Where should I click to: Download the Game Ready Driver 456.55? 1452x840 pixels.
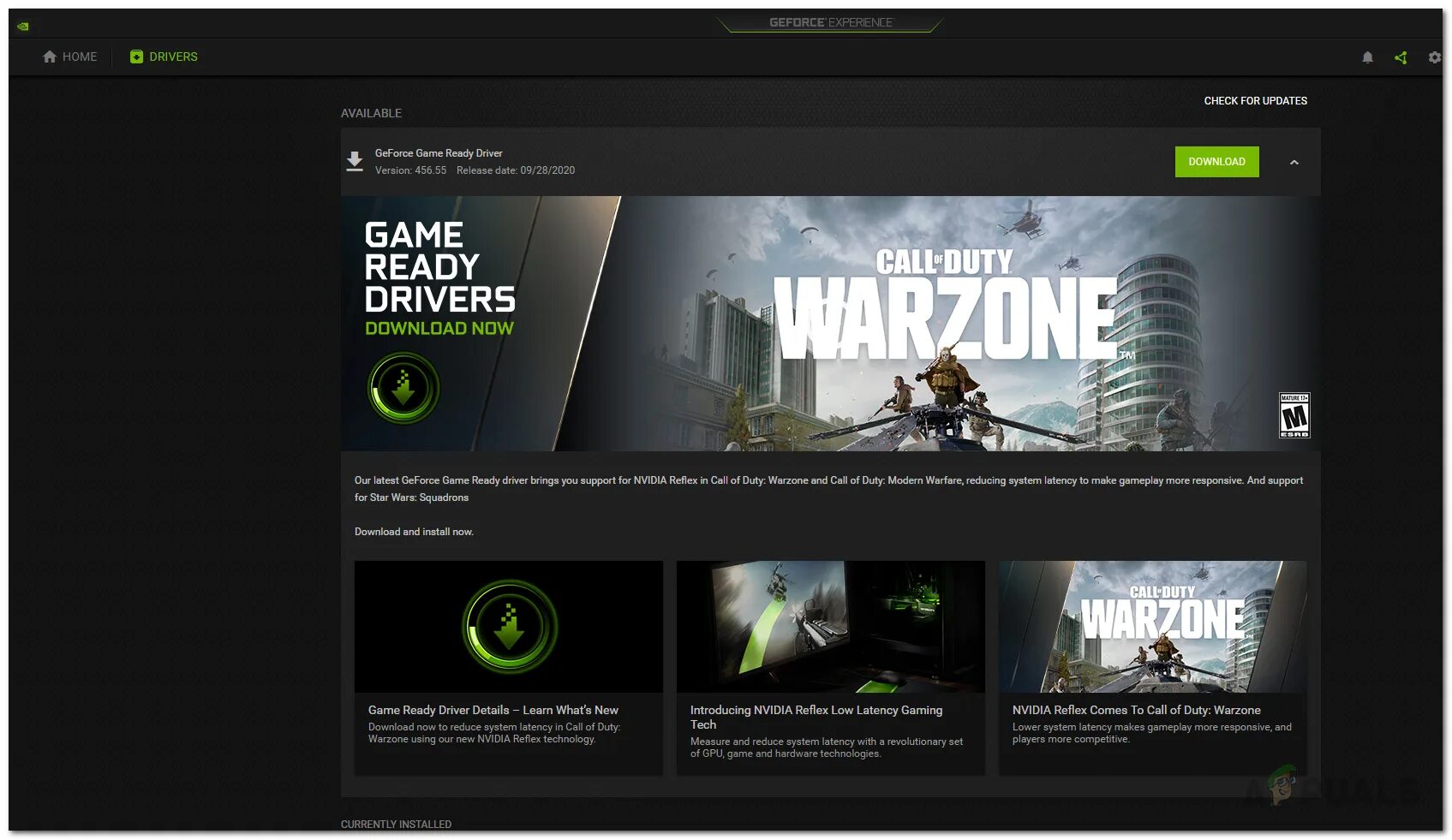(1216, 162)
